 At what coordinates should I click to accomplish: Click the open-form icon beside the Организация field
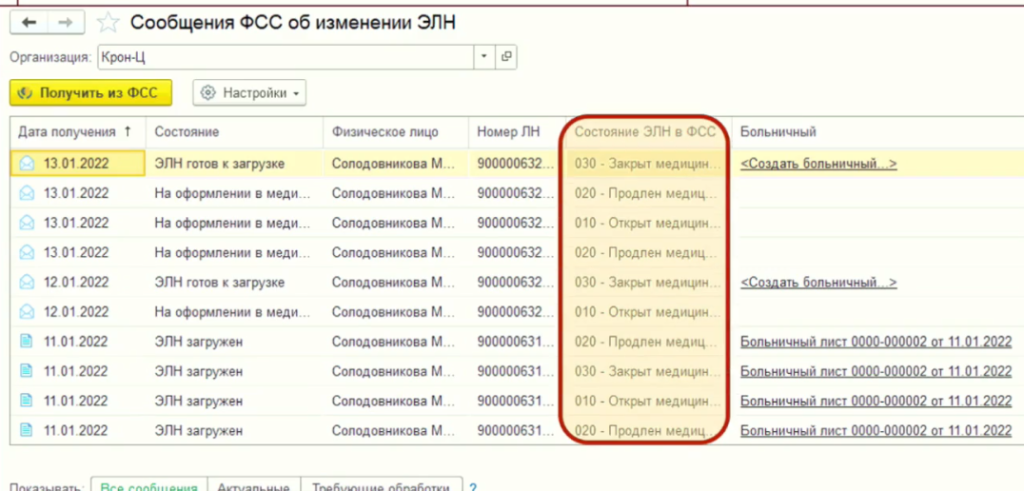click(506, 57)
